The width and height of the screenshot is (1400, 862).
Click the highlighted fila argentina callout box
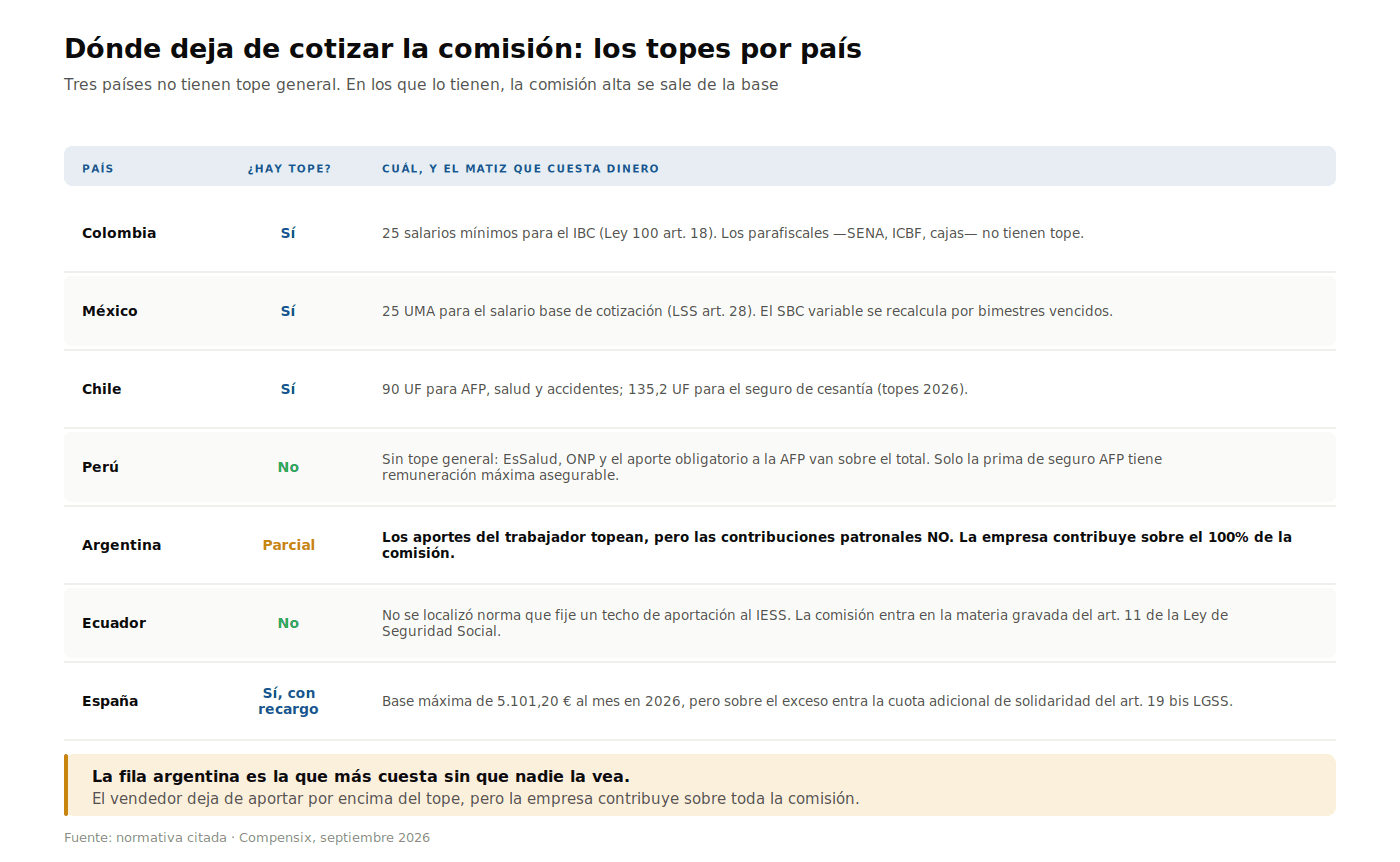tap(700, 785)
